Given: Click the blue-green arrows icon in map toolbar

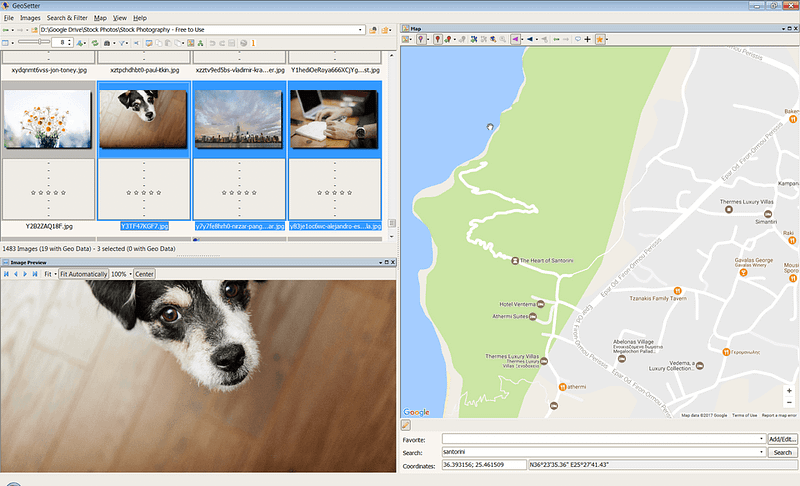Looking at the screenshot, I should pos(474,39).
